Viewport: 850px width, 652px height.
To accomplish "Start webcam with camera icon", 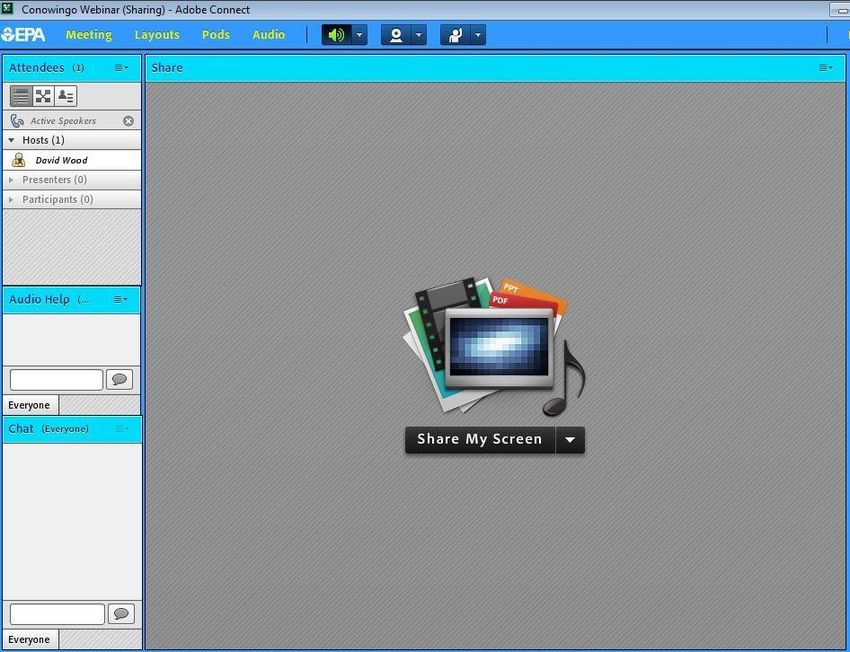I will click(396, 35).
